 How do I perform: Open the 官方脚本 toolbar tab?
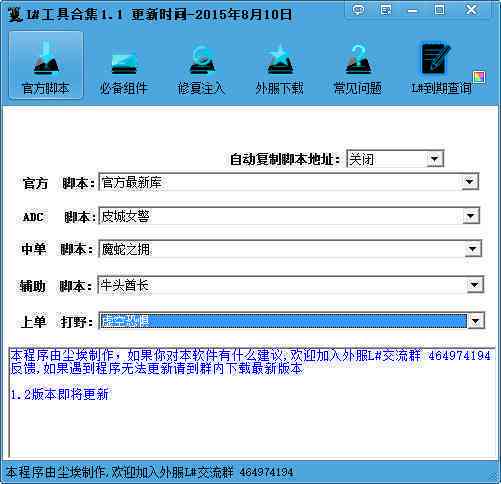tap(46, 65)
